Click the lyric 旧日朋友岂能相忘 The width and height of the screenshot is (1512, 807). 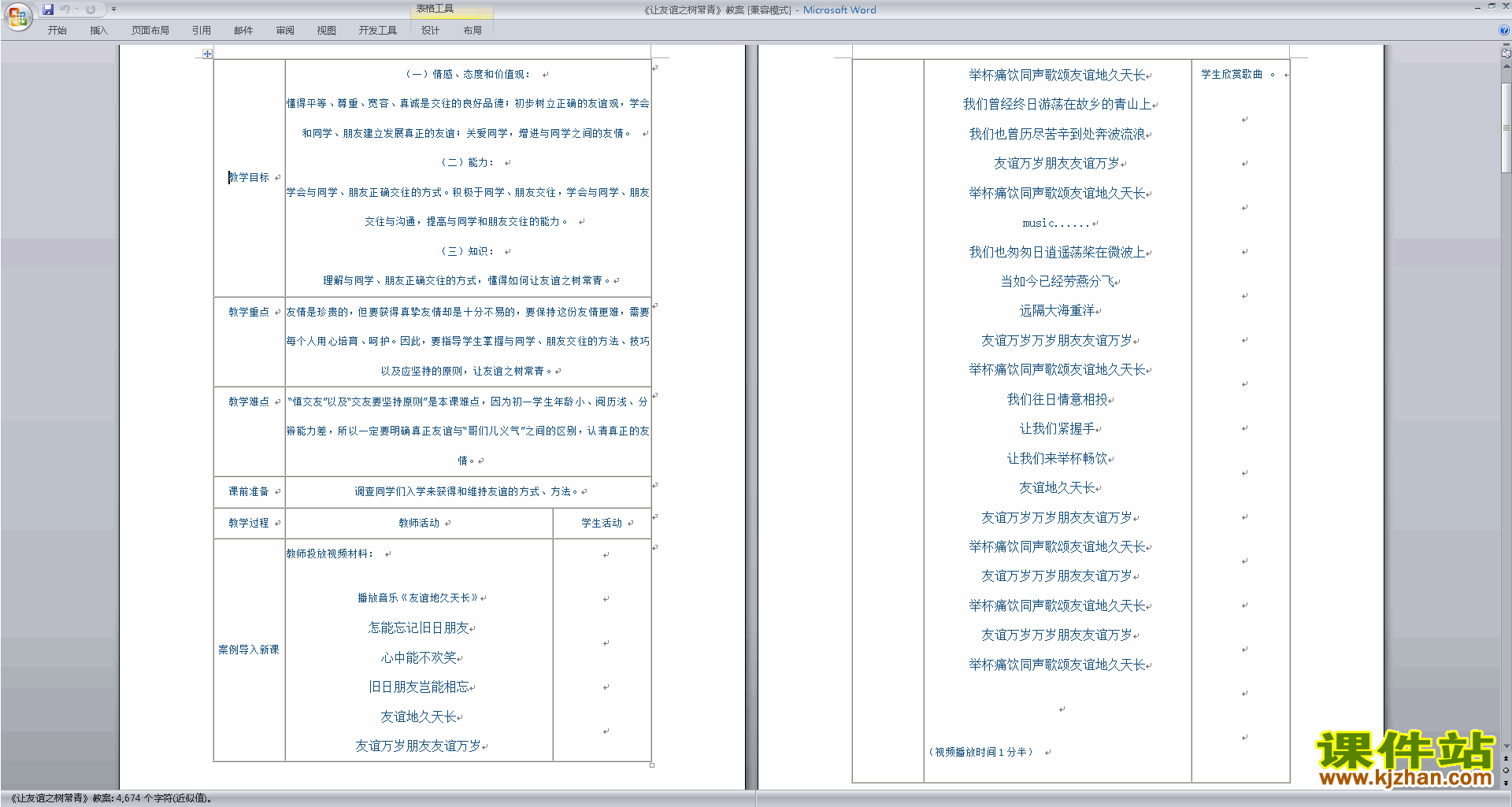click(418, 687)
